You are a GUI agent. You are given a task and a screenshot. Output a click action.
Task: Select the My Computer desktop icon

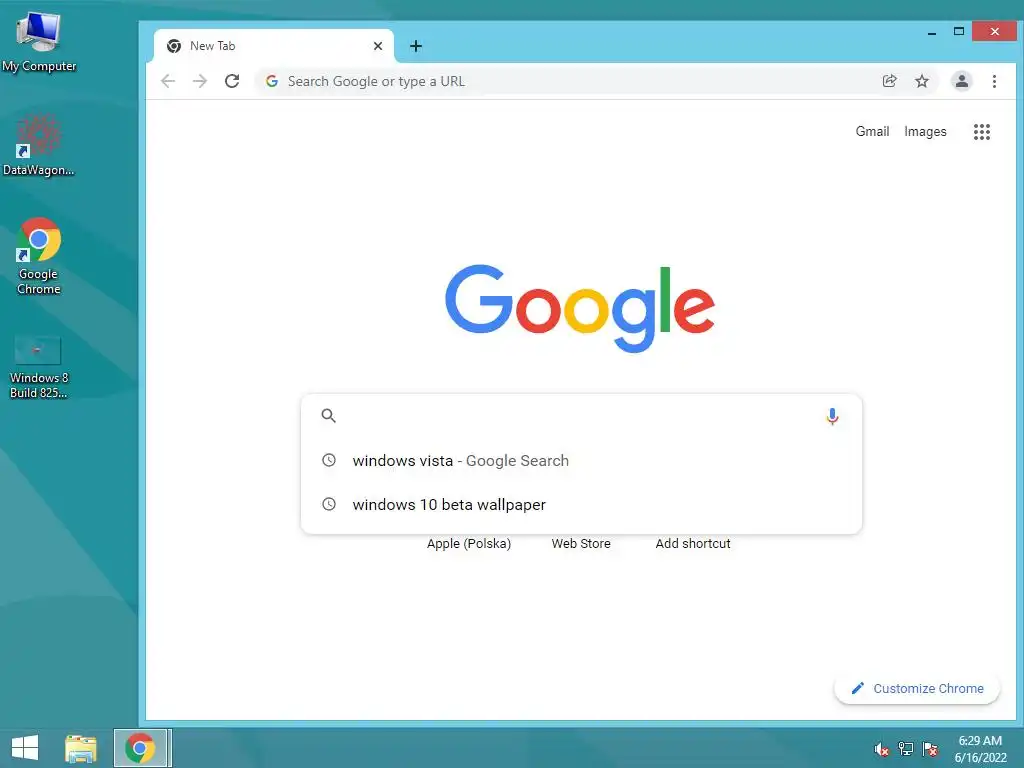point(39,42)
